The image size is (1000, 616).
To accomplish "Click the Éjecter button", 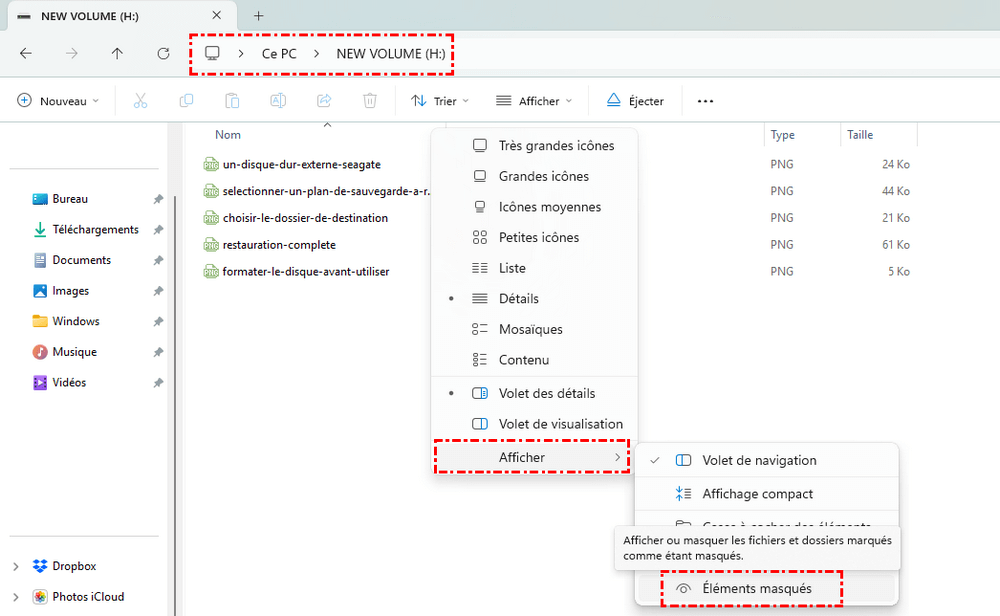I will pyautogui.click(x=635, y=101).
